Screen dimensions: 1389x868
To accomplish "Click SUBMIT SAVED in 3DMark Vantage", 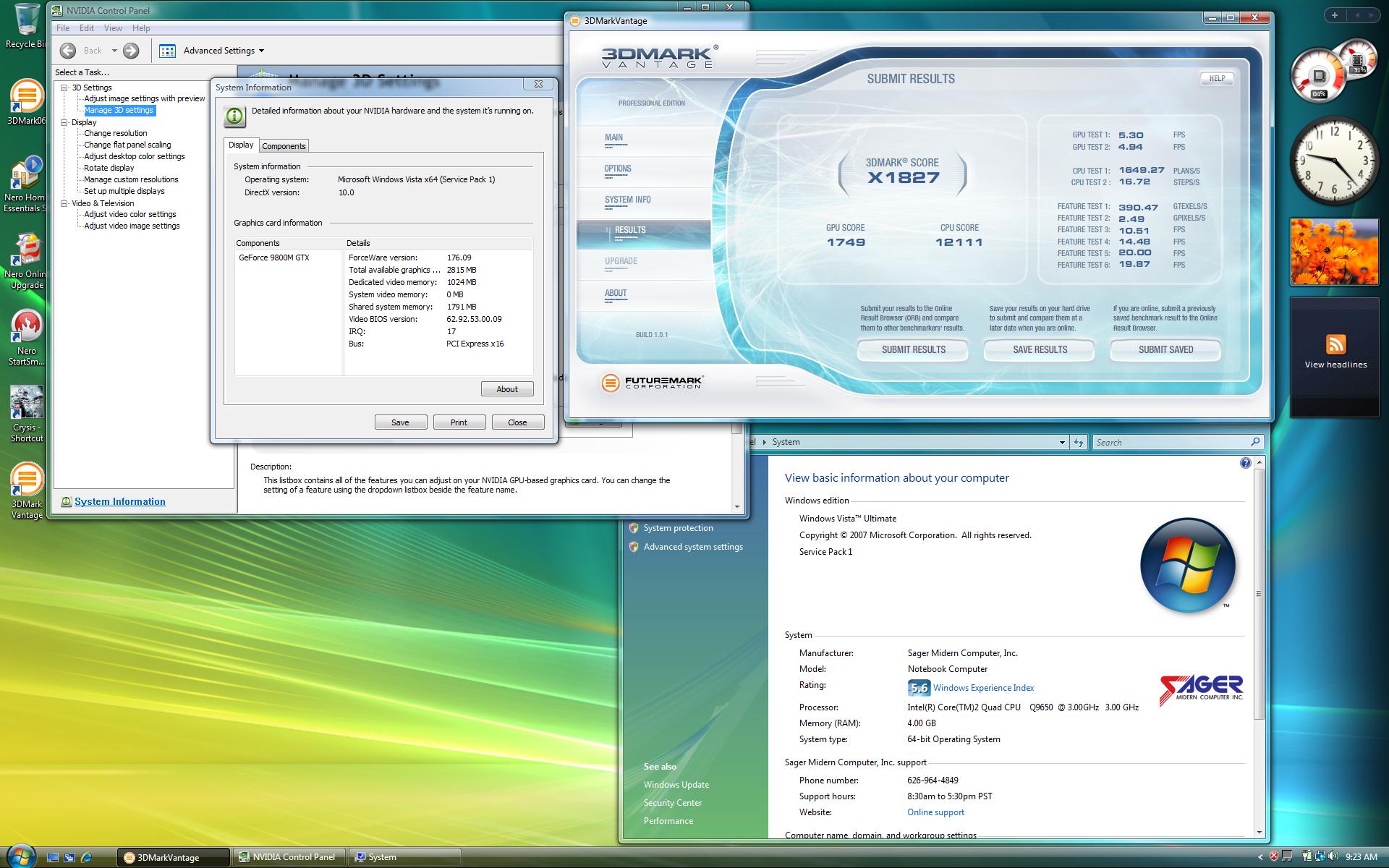I will (x=1165, y=349).
